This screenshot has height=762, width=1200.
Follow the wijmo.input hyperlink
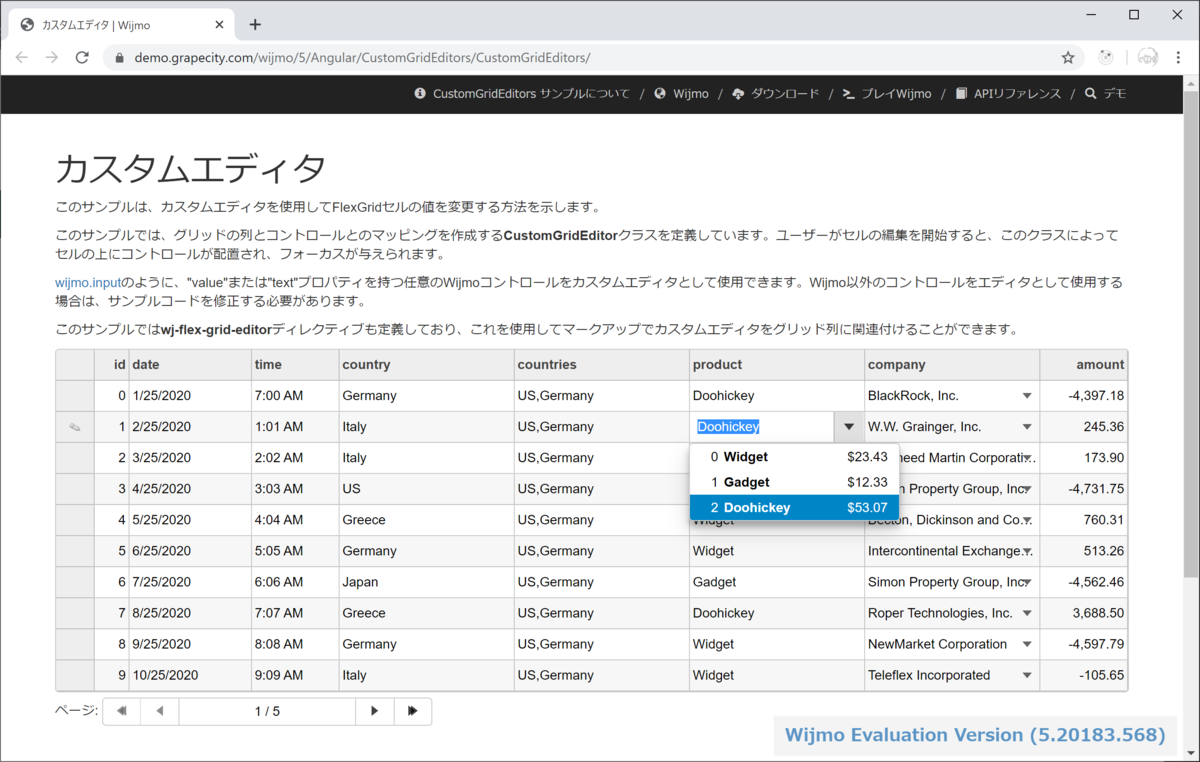coord(88,283)
